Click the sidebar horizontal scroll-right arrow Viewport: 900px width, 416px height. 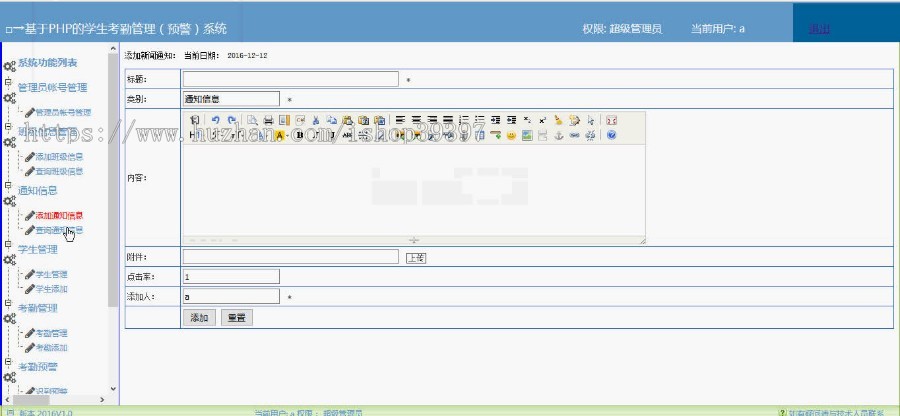pos(102,399)
